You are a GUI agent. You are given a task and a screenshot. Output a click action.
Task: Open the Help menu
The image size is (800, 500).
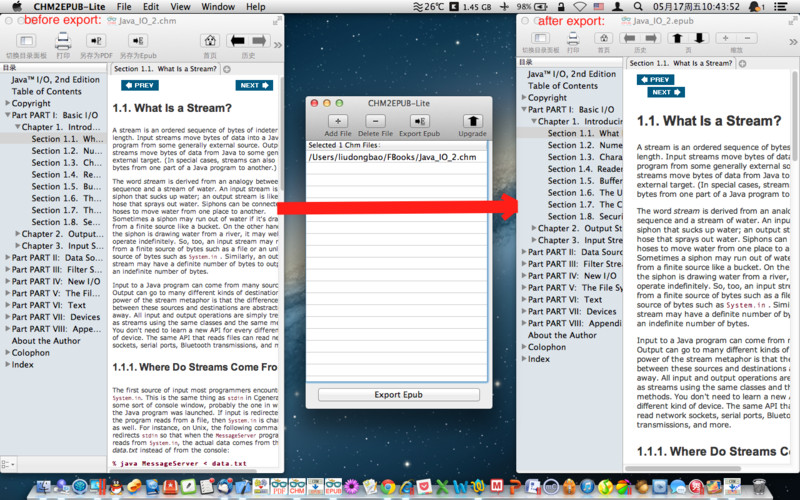256,7
